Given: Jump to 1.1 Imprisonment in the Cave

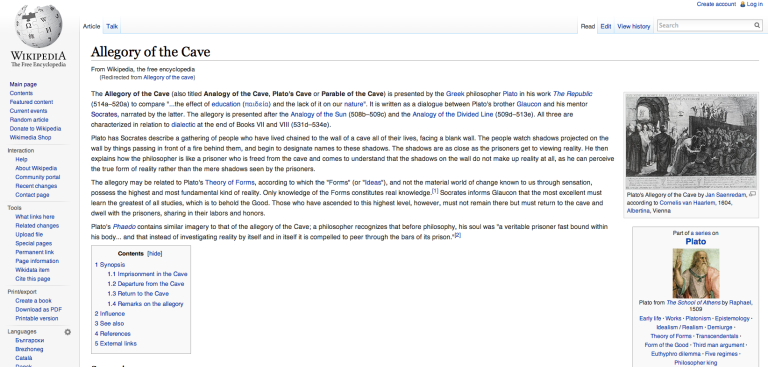Looking at the screenshot, I should pos(147,274).
